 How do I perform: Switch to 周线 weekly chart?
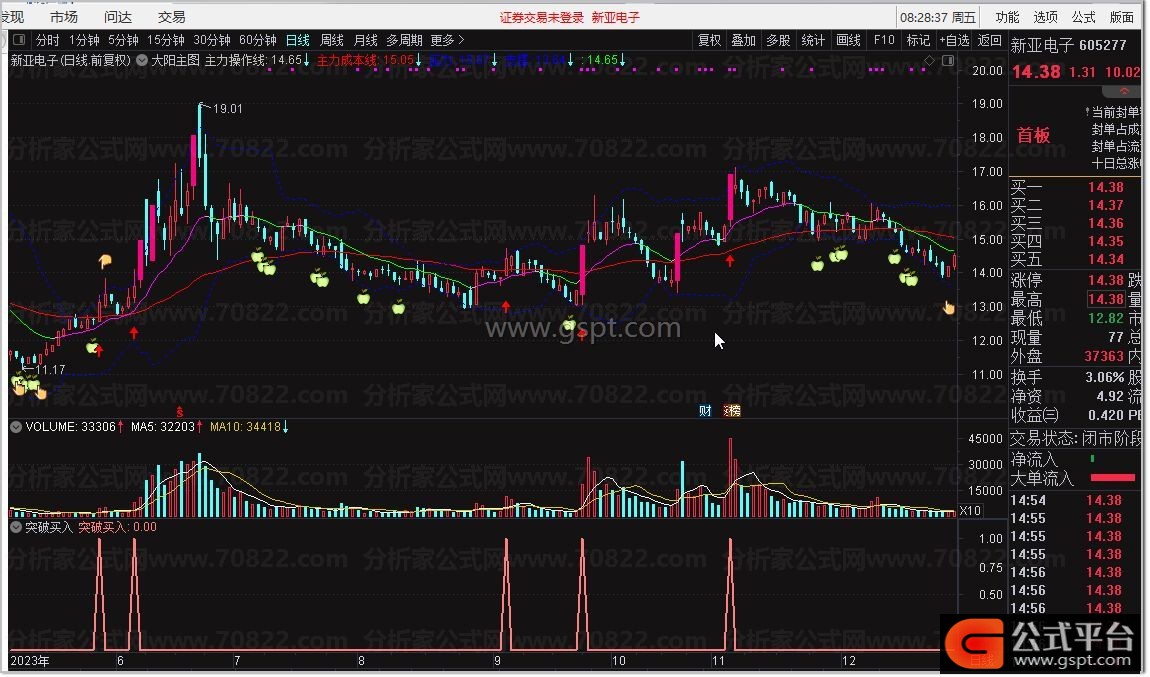tap(332, 40)
